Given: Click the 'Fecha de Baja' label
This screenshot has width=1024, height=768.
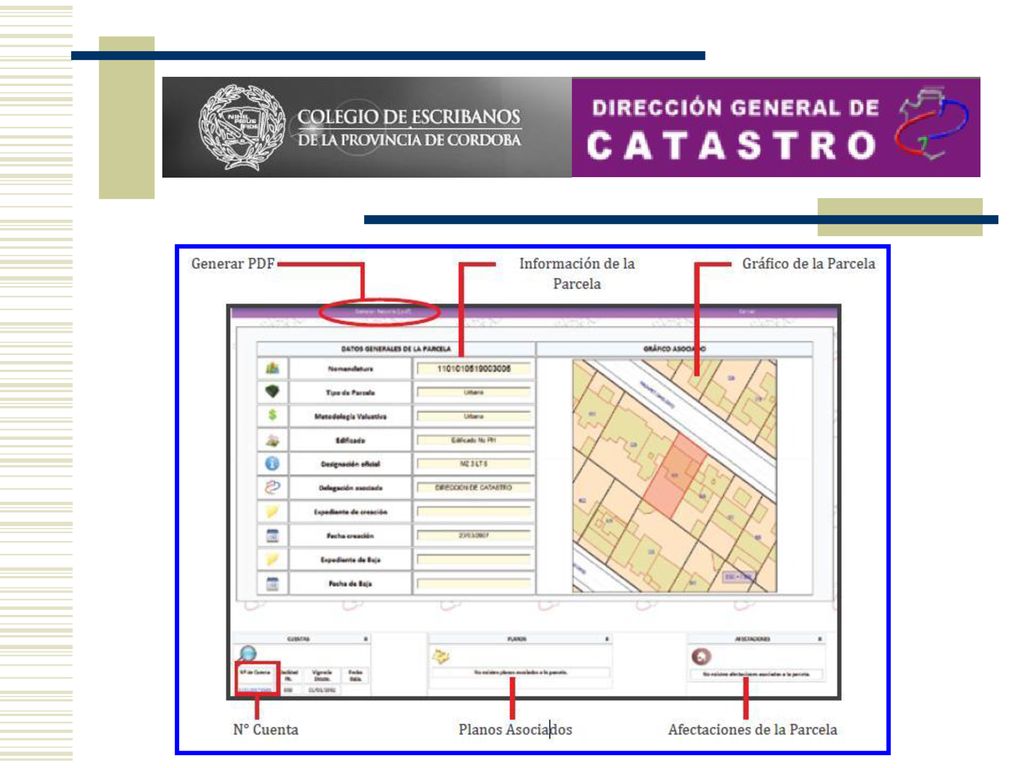Looking at the screenshot, I should [351, 583].
